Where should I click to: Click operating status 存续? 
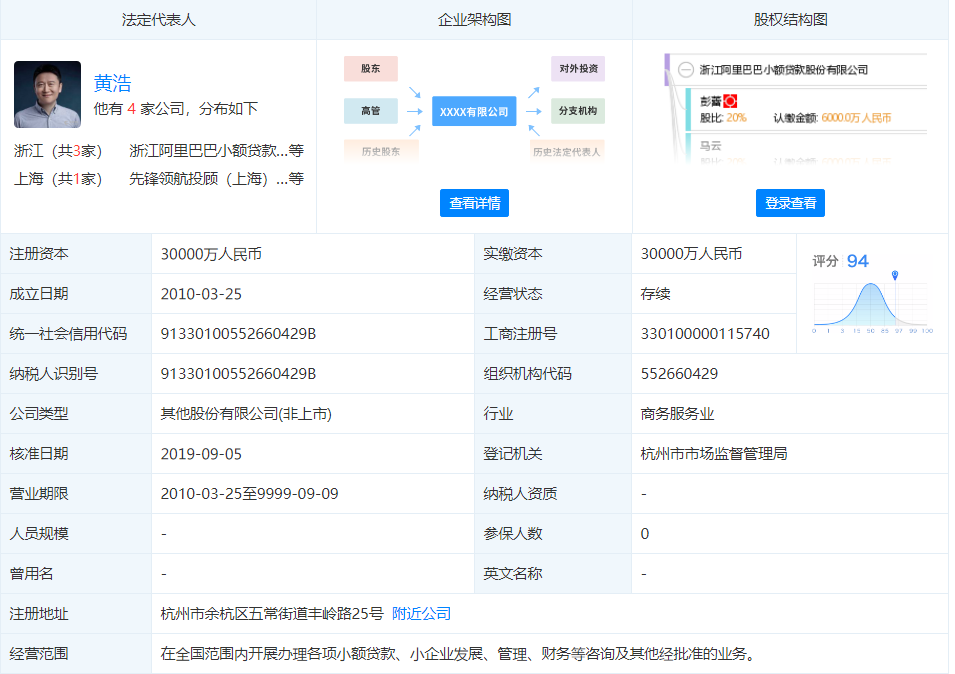pos(655,294)
